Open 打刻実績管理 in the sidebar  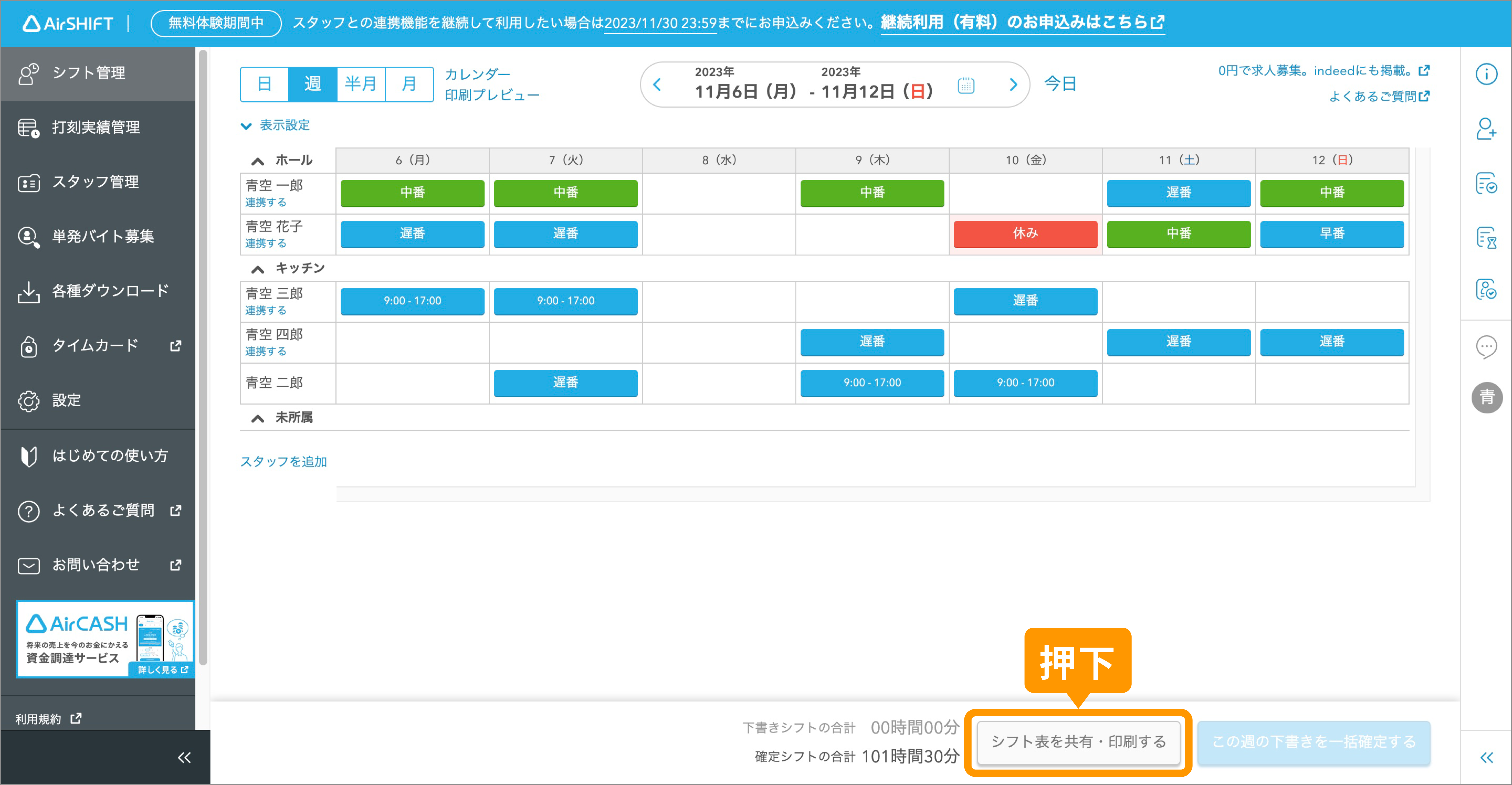pyautogui.click(x=97, y=127)
